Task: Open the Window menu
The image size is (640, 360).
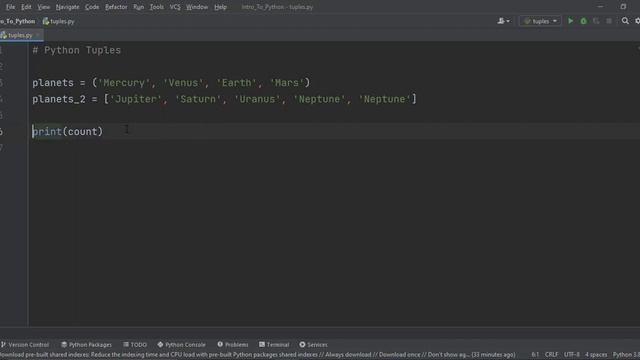Action: point(197,7)
